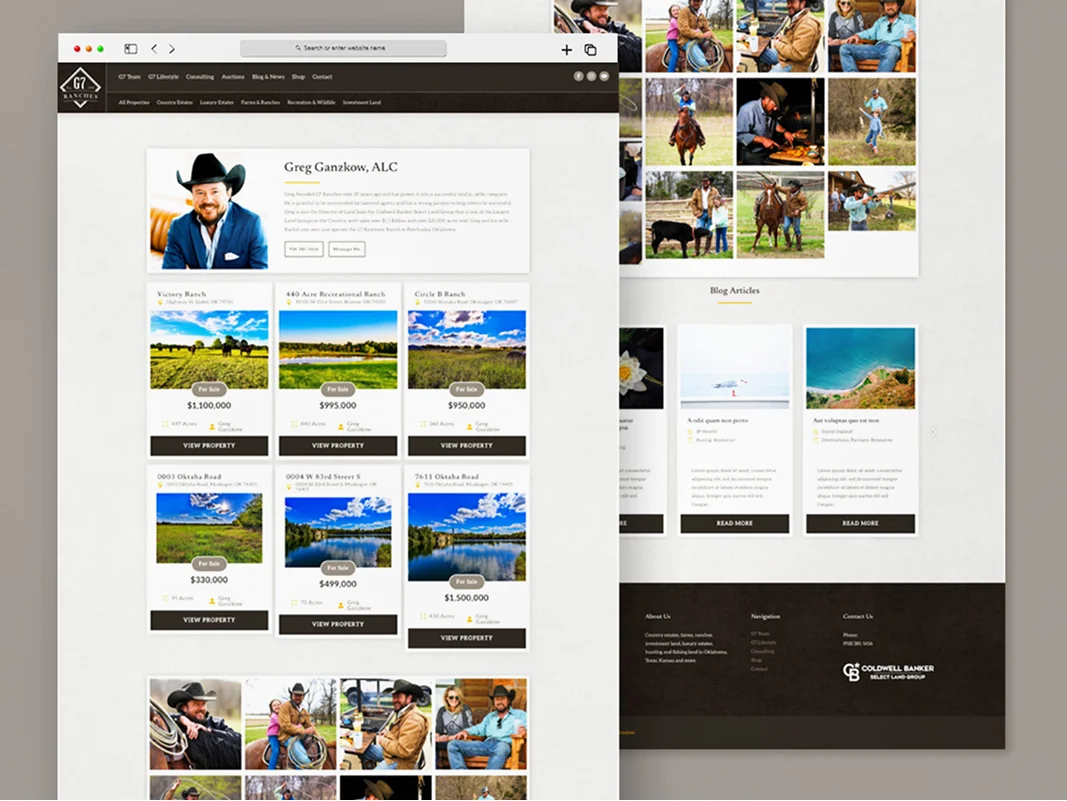Go forward with the browser forward arrow
This screenshot has width=1067, height=801.
click(x=171, y=49)
